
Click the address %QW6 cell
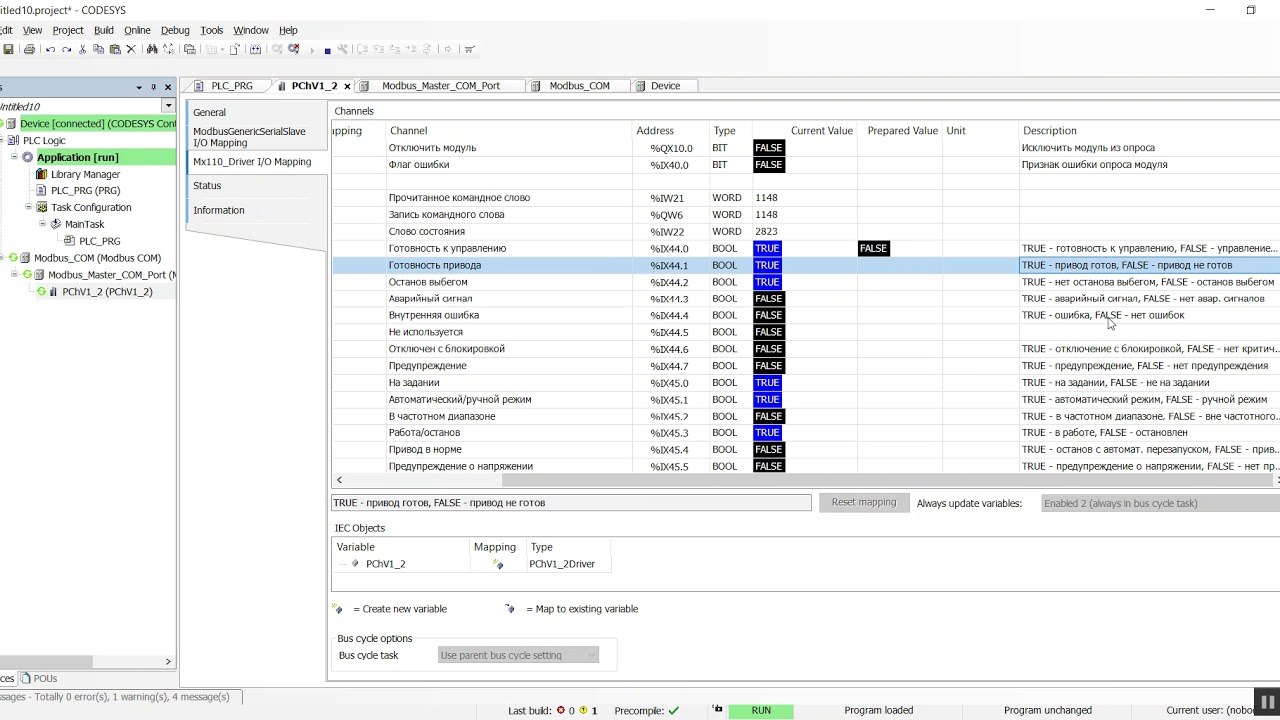point(669,214)
